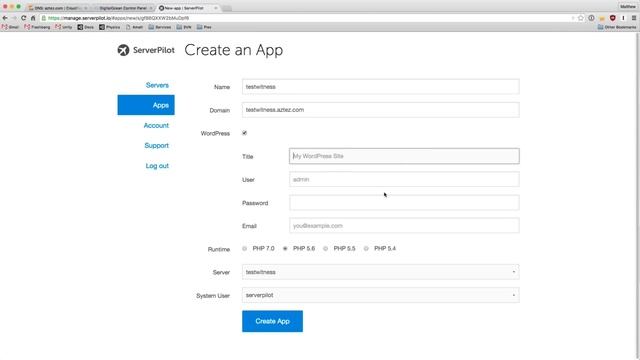Bookmark this page with the star icon
This screenshot has height=360, width=640.
[580, 18]
